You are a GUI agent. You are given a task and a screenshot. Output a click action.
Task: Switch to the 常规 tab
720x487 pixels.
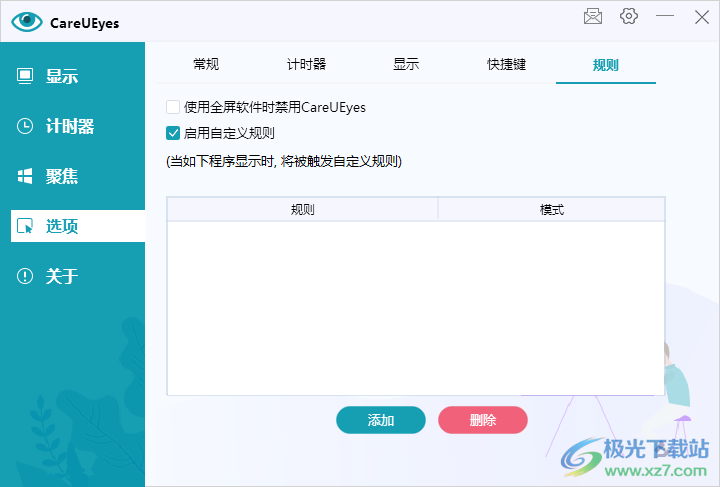tap(206, 64)
